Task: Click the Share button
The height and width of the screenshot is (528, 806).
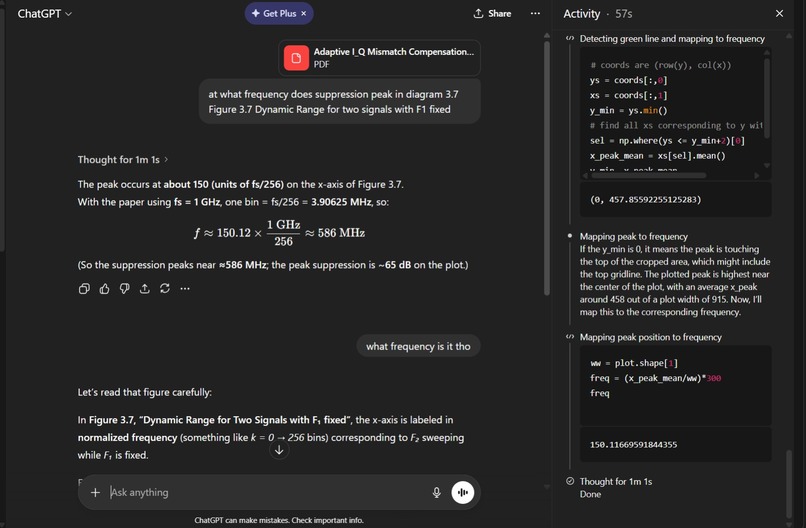Action: (492, 14)
